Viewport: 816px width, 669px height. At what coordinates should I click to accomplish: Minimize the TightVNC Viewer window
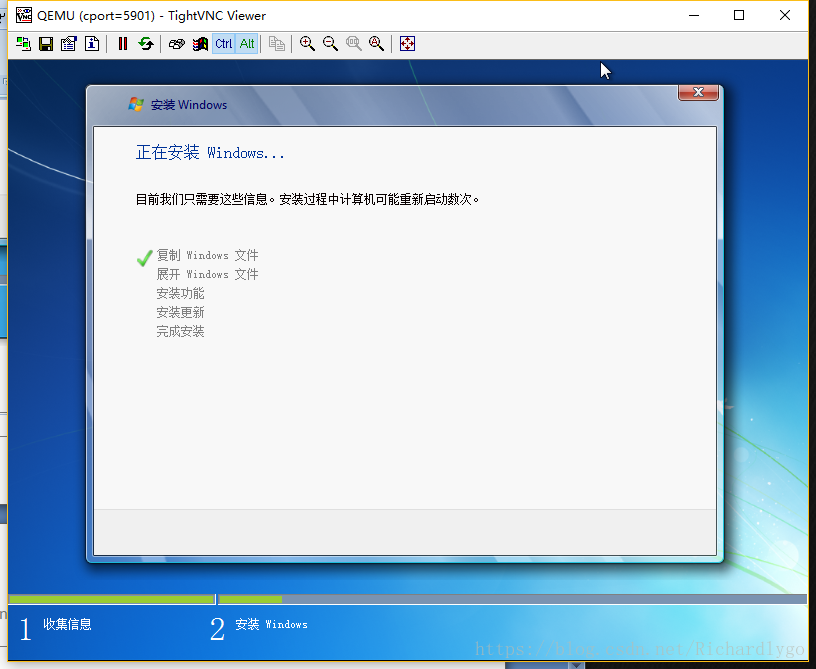pyautogui.click(x=694, y=16)
